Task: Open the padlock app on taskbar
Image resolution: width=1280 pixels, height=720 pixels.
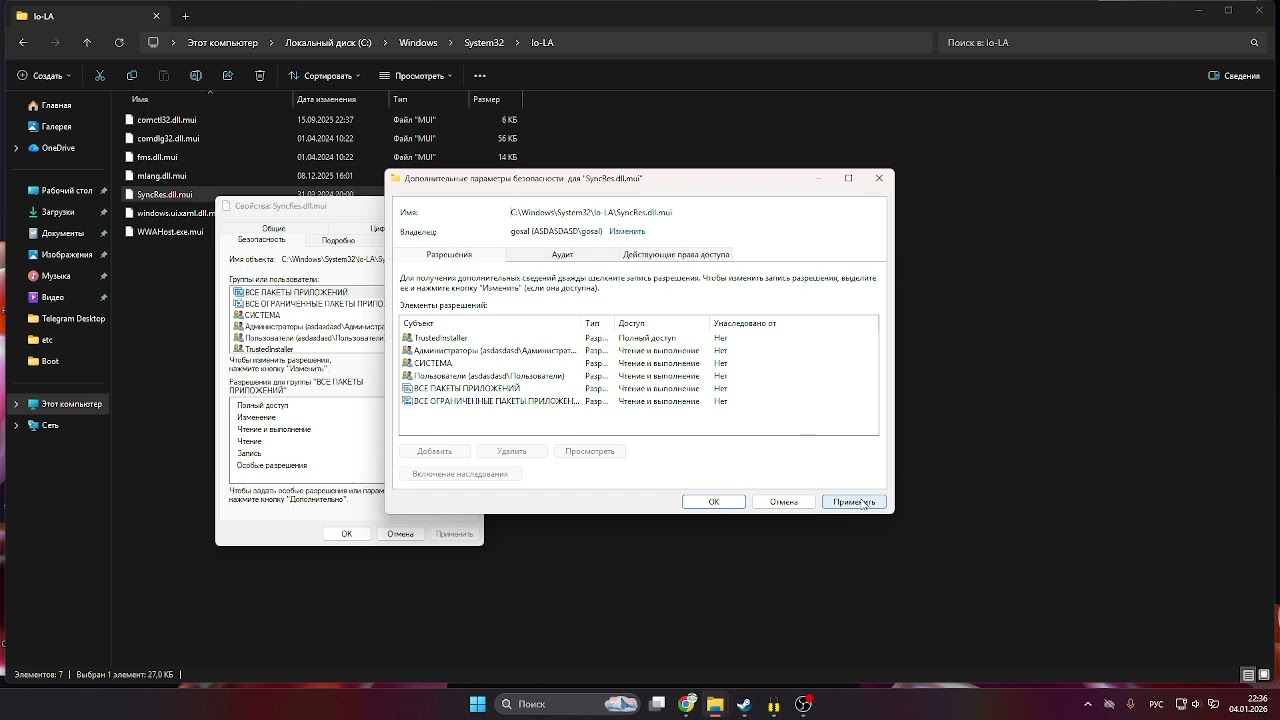Action: click(x=773, y=704)
